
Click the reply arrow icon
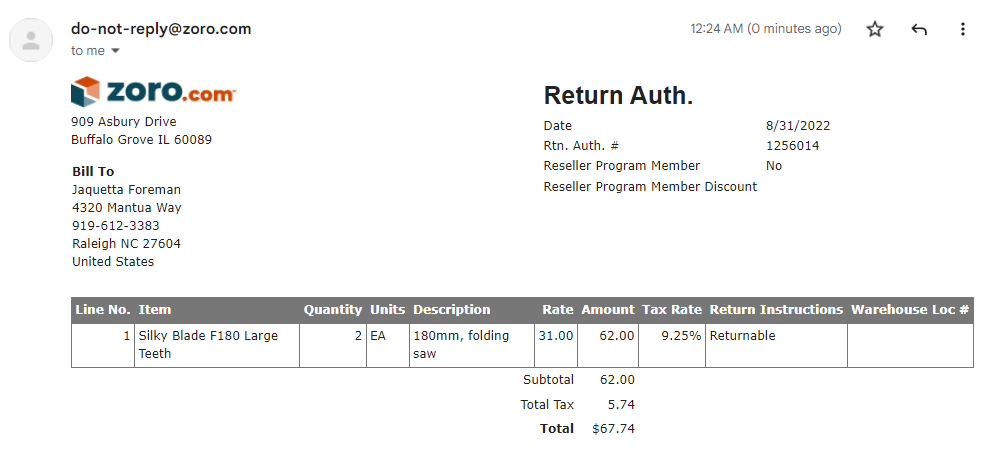(x=919, y=29)
